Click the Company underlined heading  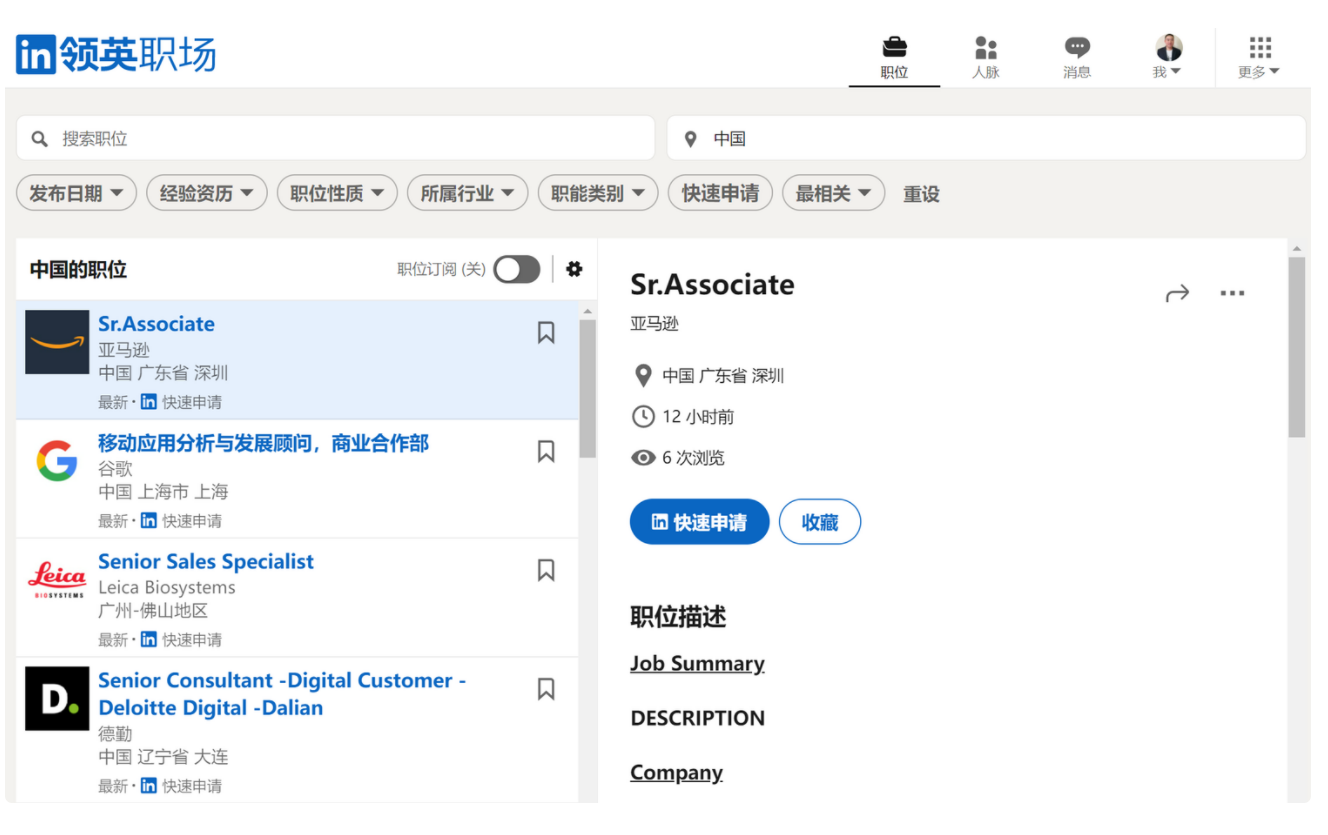676,773
